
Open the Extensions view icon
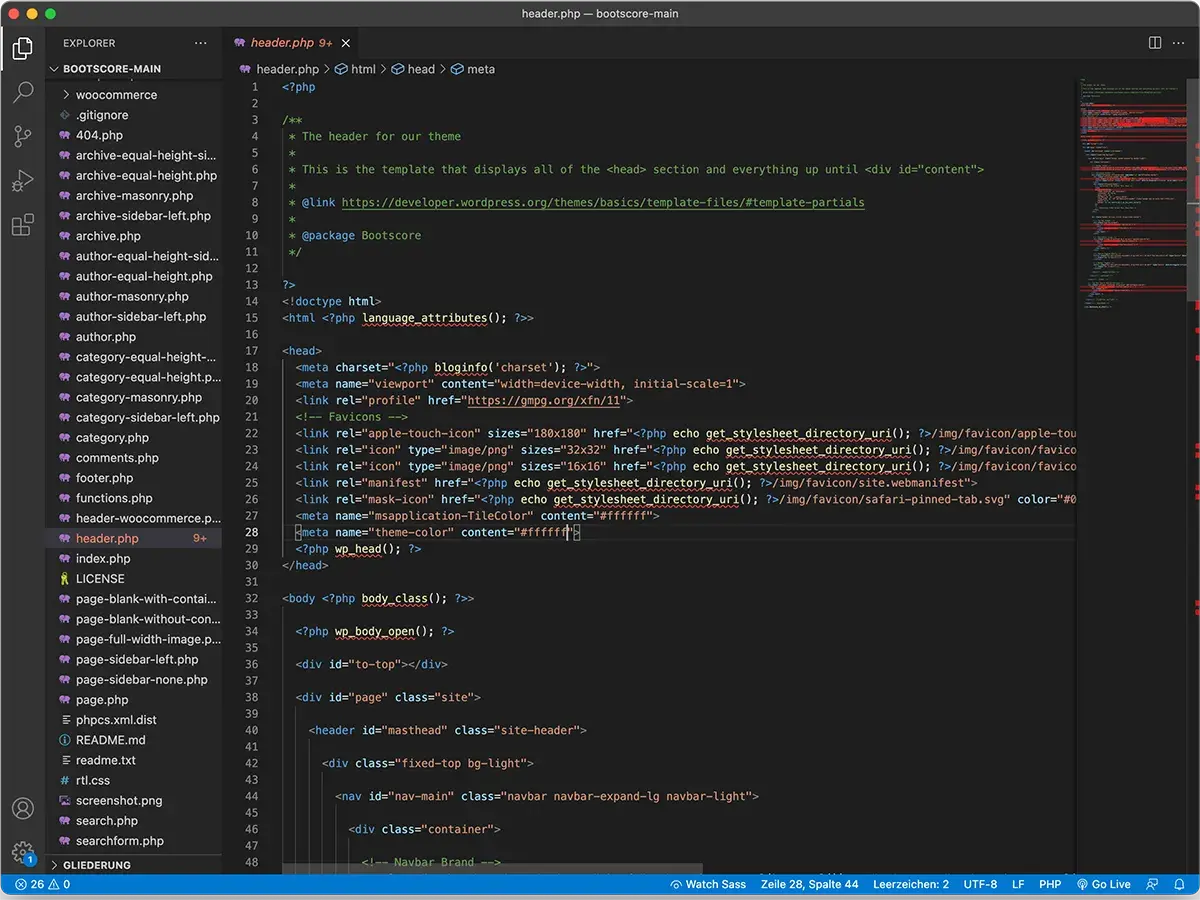22,226
